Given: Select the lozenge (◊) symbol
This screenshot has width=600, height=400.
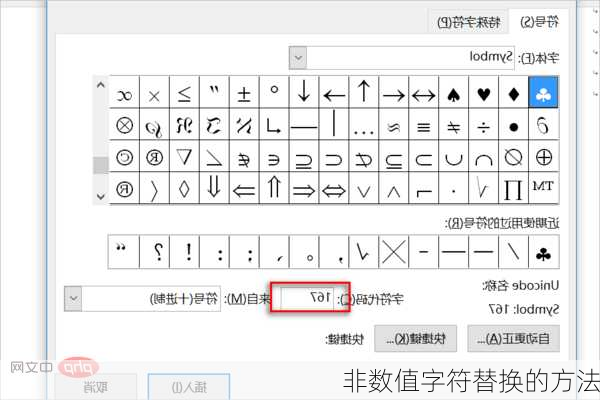Looking at the screenshot, I should coord(184,188).
